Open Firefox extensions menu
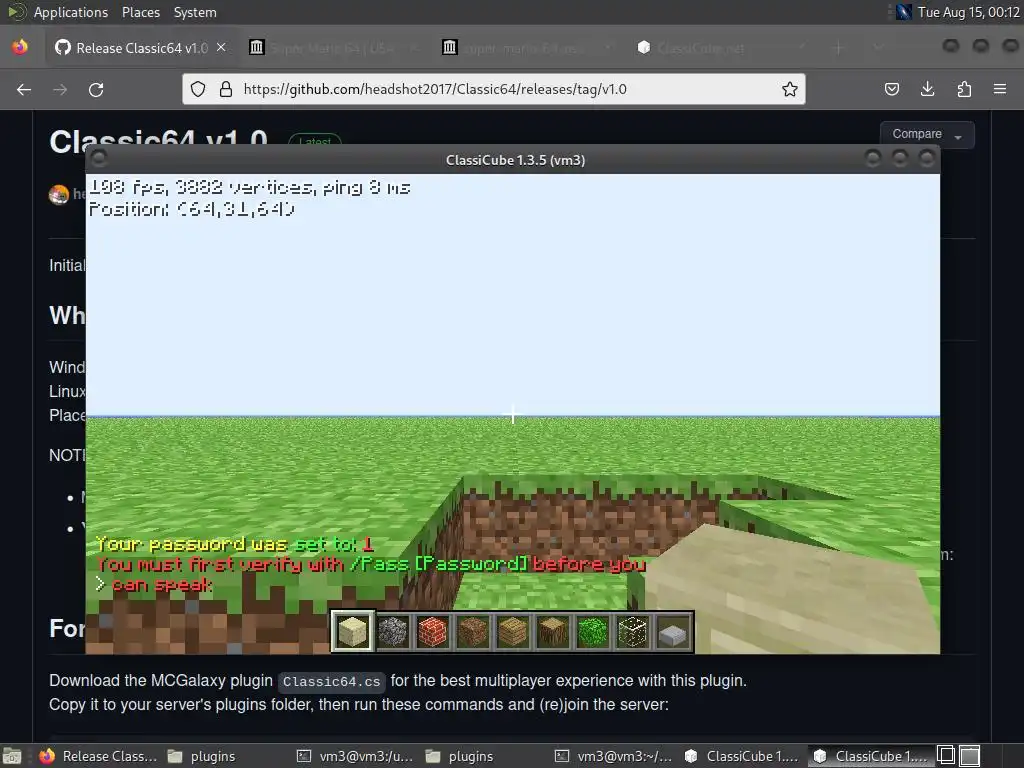 click(964, 89)
